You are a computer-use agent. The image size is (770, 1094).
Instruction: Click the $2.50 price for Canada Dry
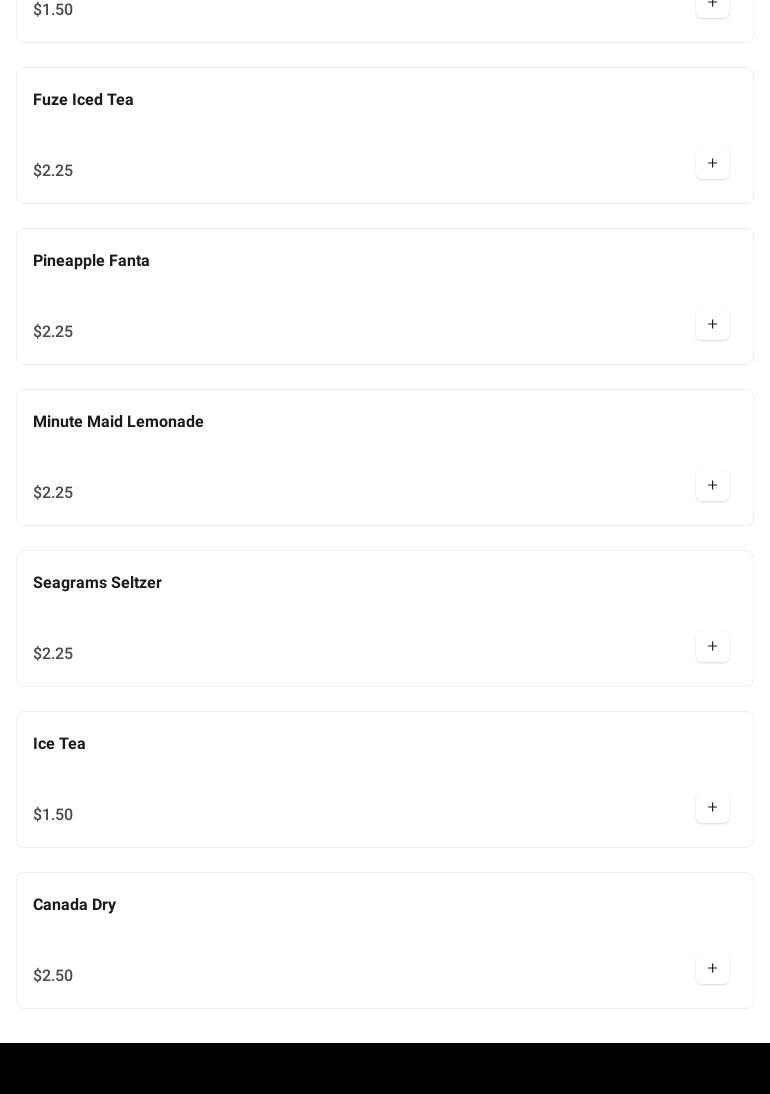coord(53,976)
